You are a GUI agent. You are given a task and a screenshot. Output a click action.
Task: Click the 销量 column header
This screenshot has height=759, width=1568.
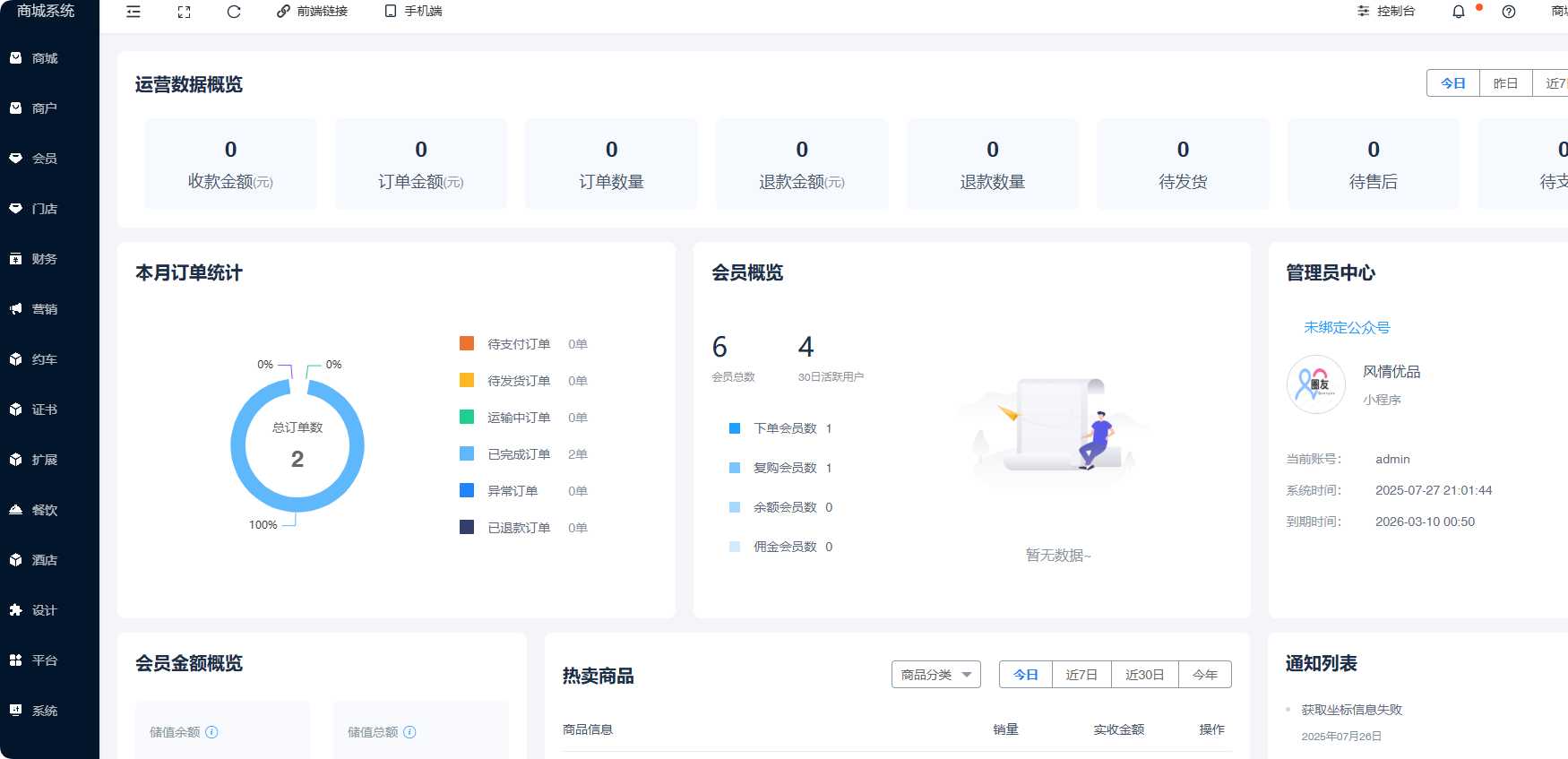(x=1005, y=729)
